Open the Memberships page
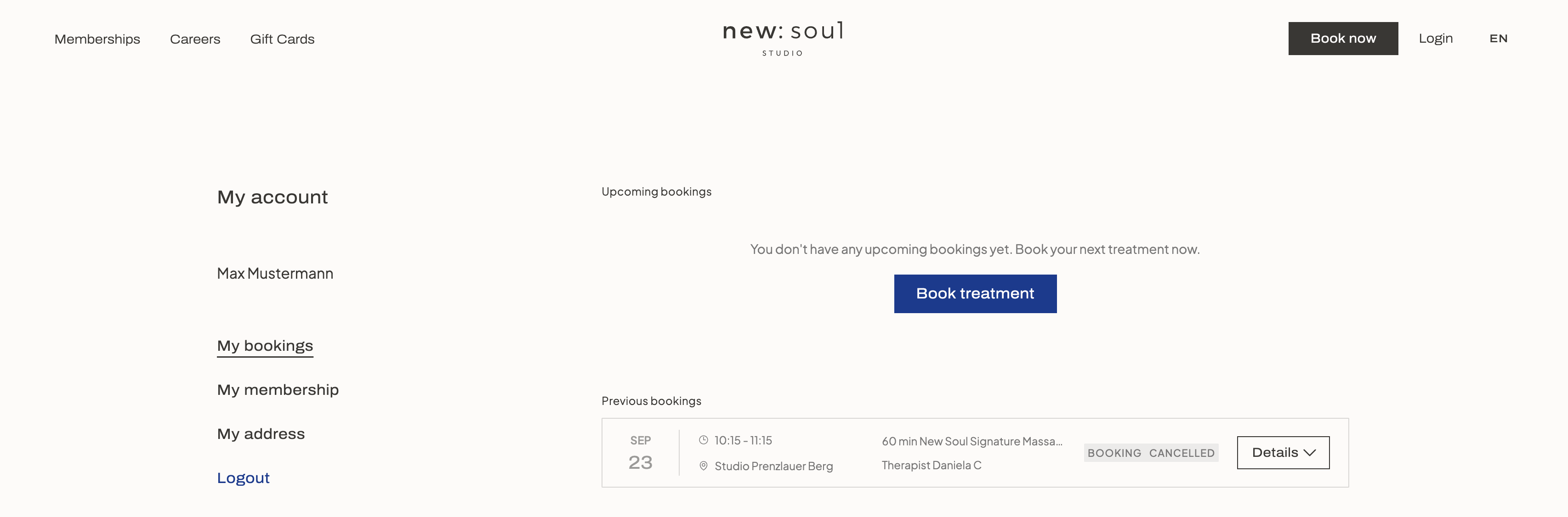Screen dimensions: 1568x517 [97, 39]
